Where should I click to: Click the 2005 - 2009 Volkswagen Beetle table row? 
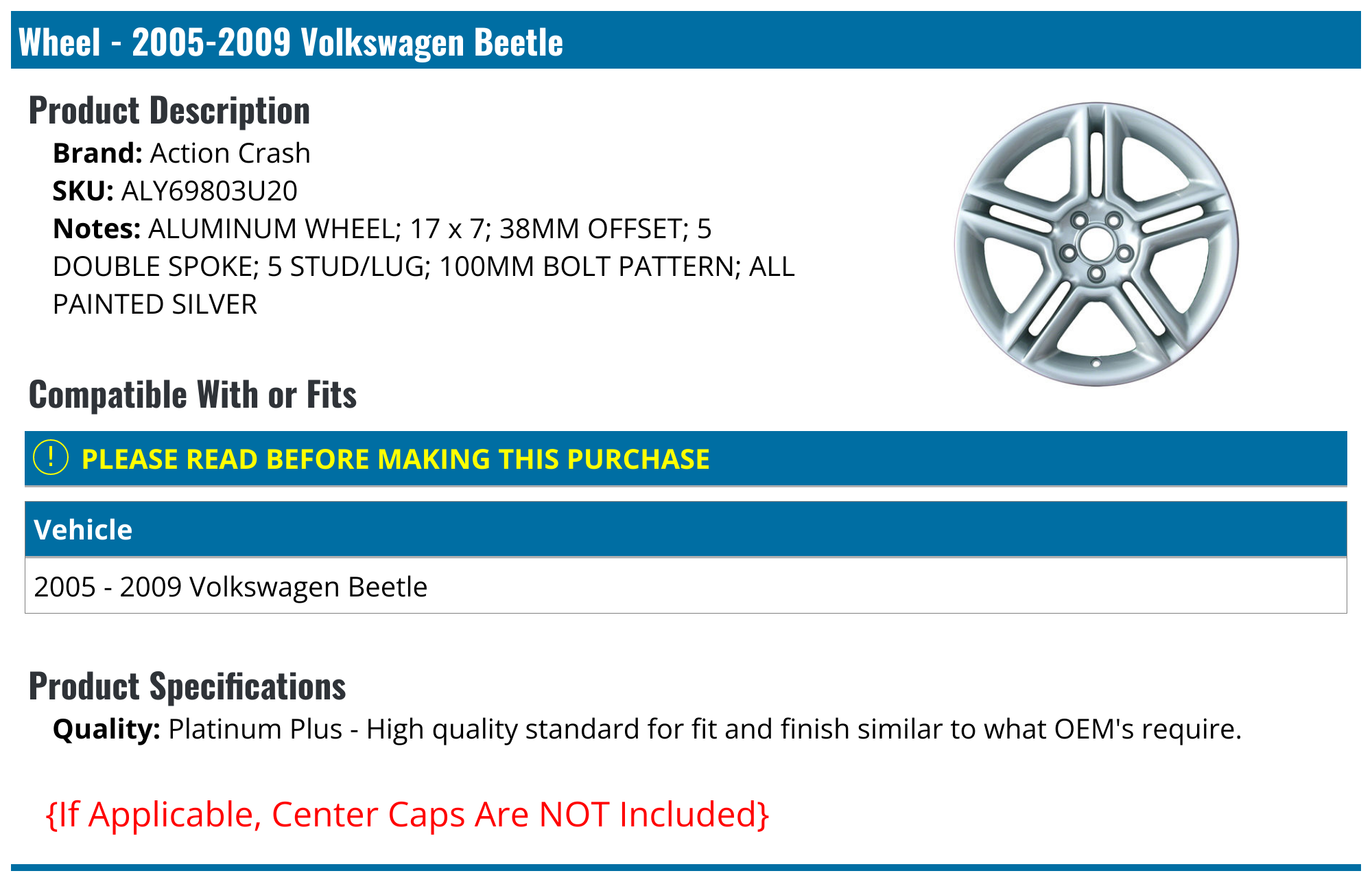230,587
